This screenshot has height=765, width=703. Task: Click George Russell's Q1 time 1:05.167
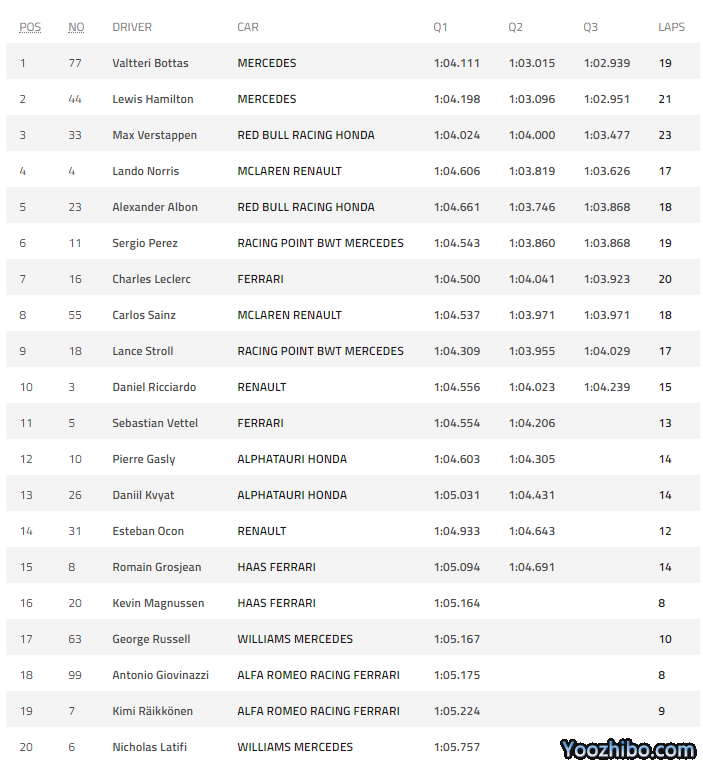click(457, 639)
